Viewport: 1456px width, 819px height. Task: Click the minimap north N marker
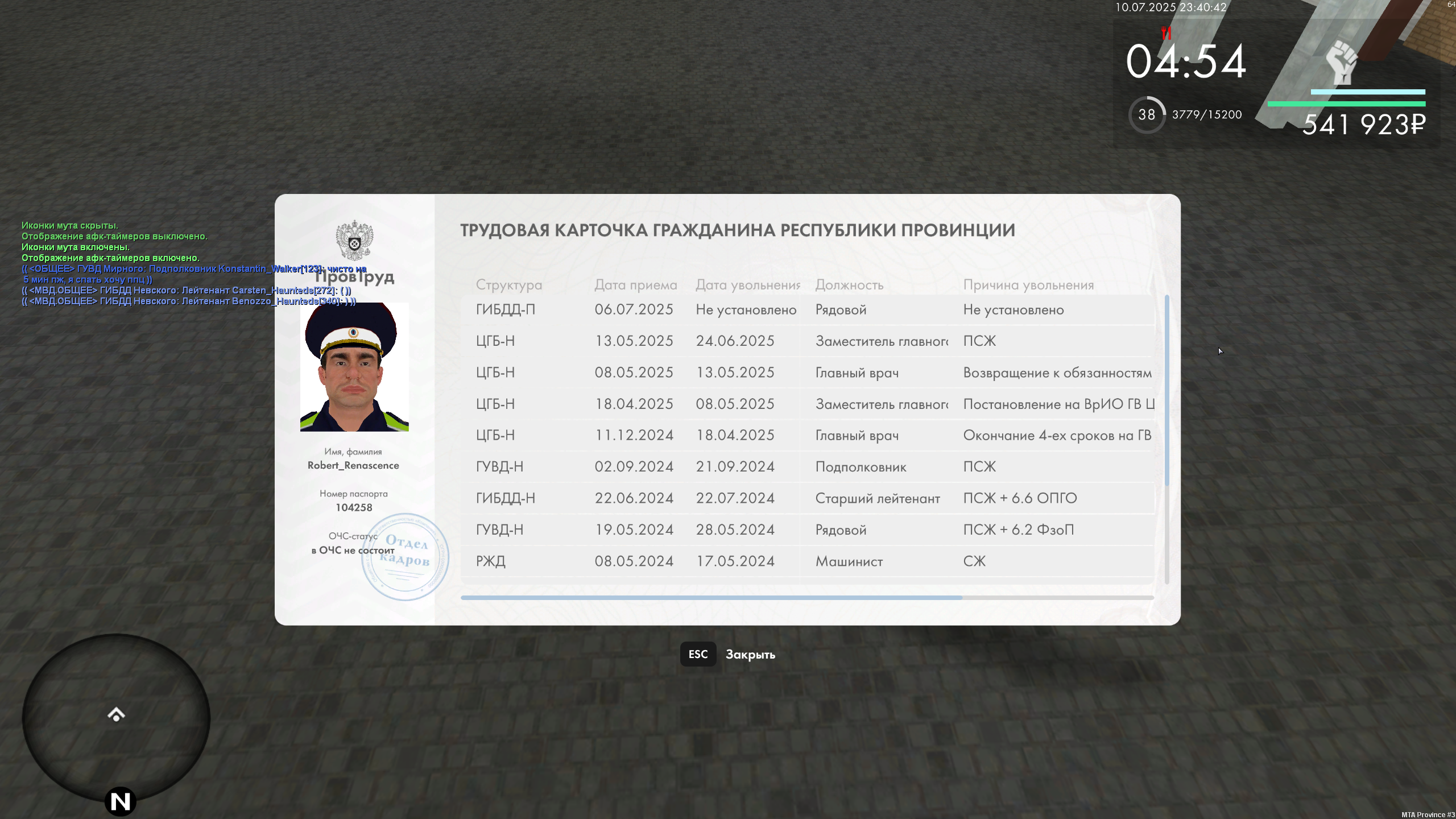click(120, 801)
